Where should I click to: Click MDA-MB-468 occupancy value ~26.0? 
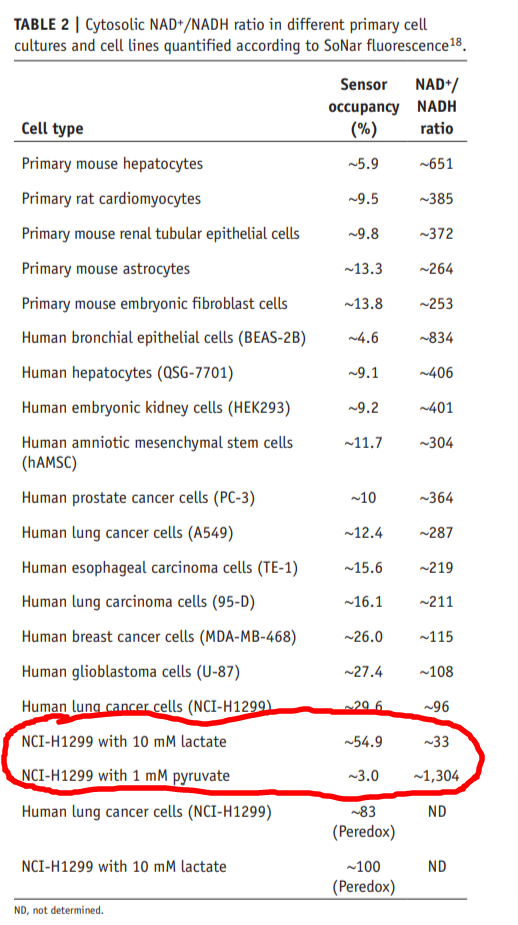363,637
